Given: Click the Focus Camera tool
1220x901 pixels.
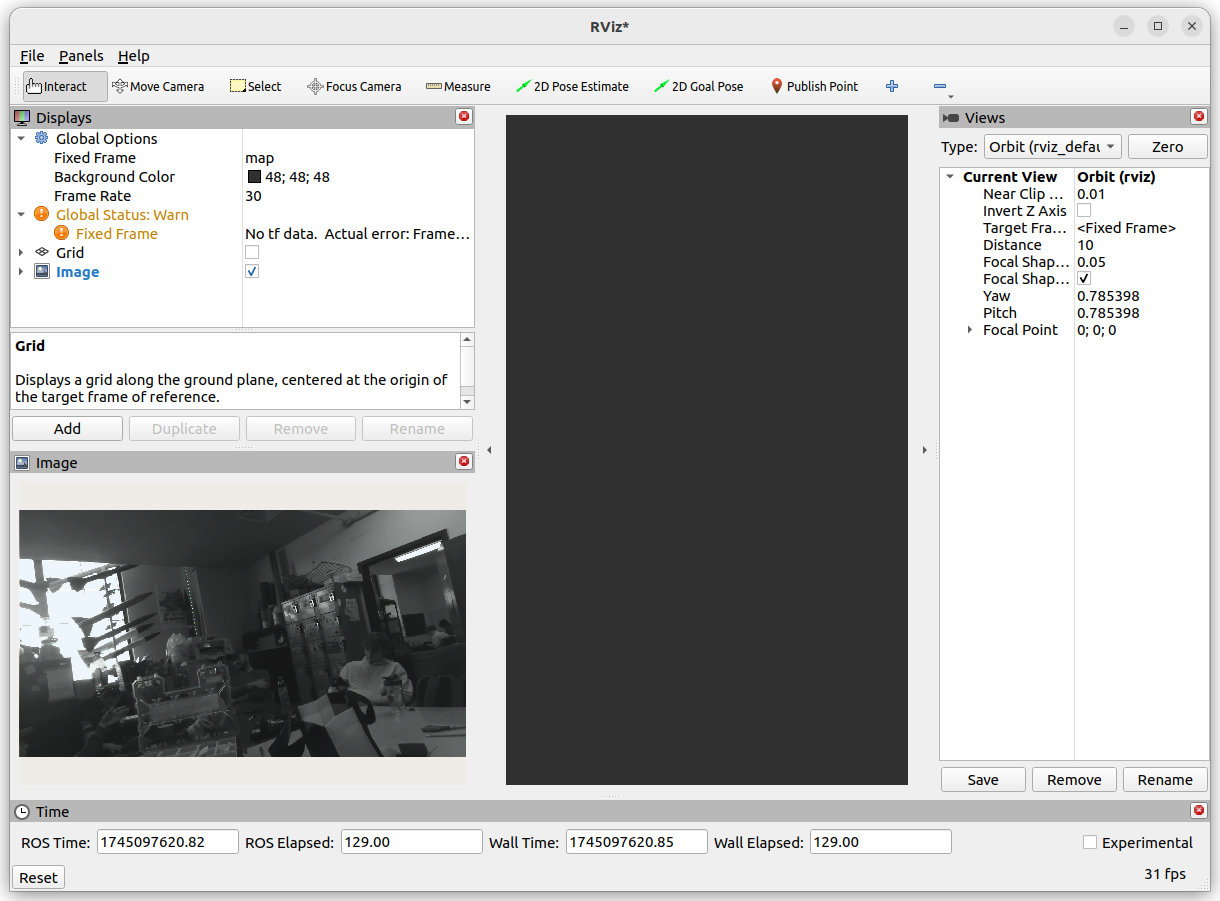Looking at the screenshot, I should click(x=354, y=86).
